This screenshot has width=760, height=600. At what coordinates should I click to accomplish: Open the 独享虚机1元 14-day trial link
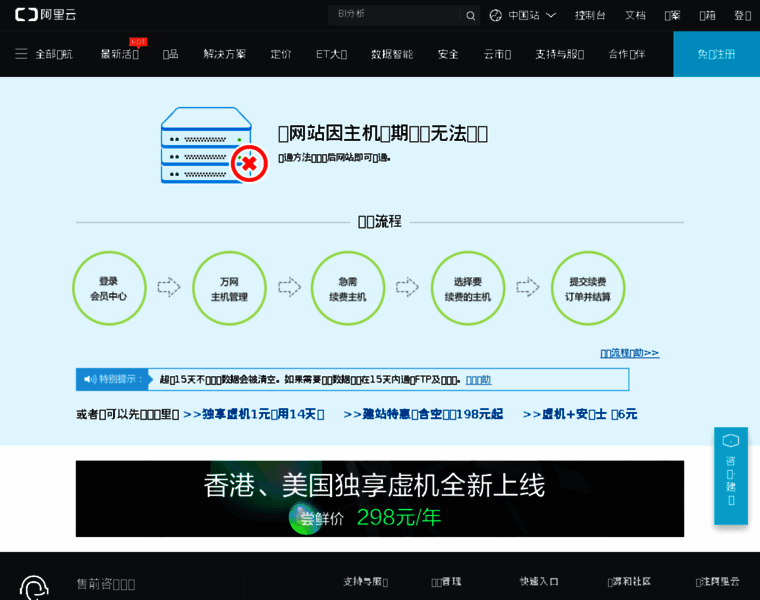coord(254,414)
